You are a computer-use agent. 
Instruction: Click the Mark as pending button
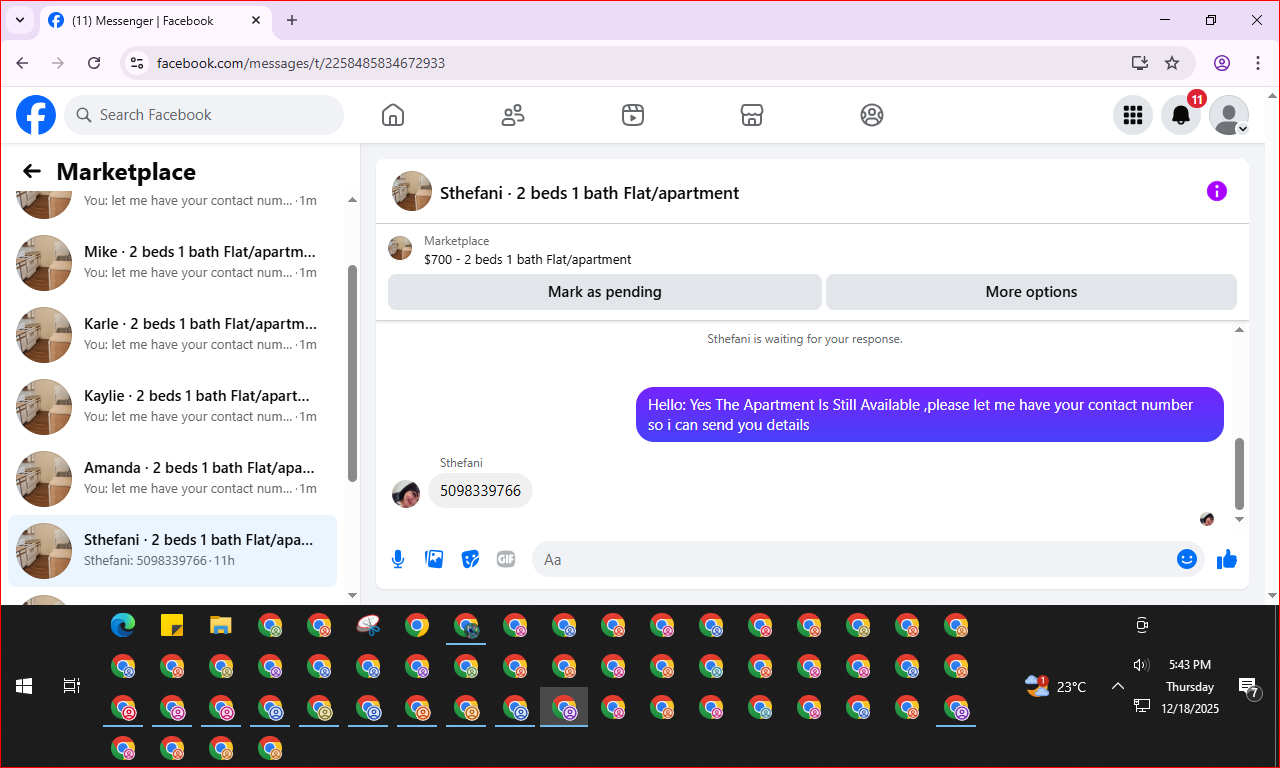click(x=605, y=292)
